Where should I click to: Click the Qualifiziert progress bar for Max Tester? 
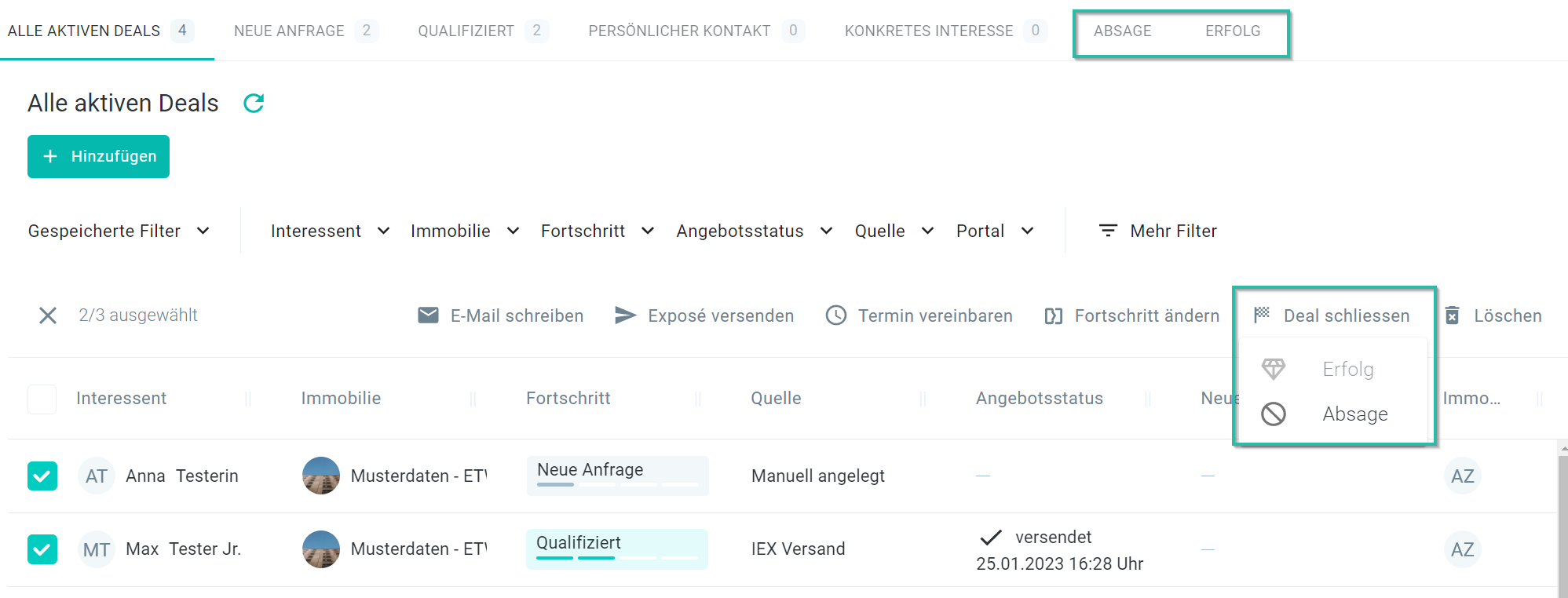[x=616, y=549]
